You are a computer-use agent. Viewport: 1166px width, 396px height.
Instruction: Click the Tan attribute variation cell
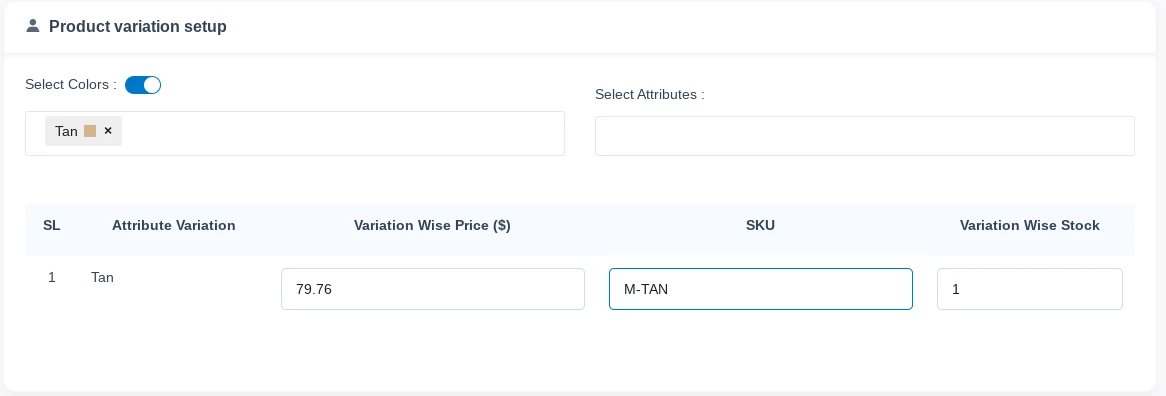click(102, 277)
